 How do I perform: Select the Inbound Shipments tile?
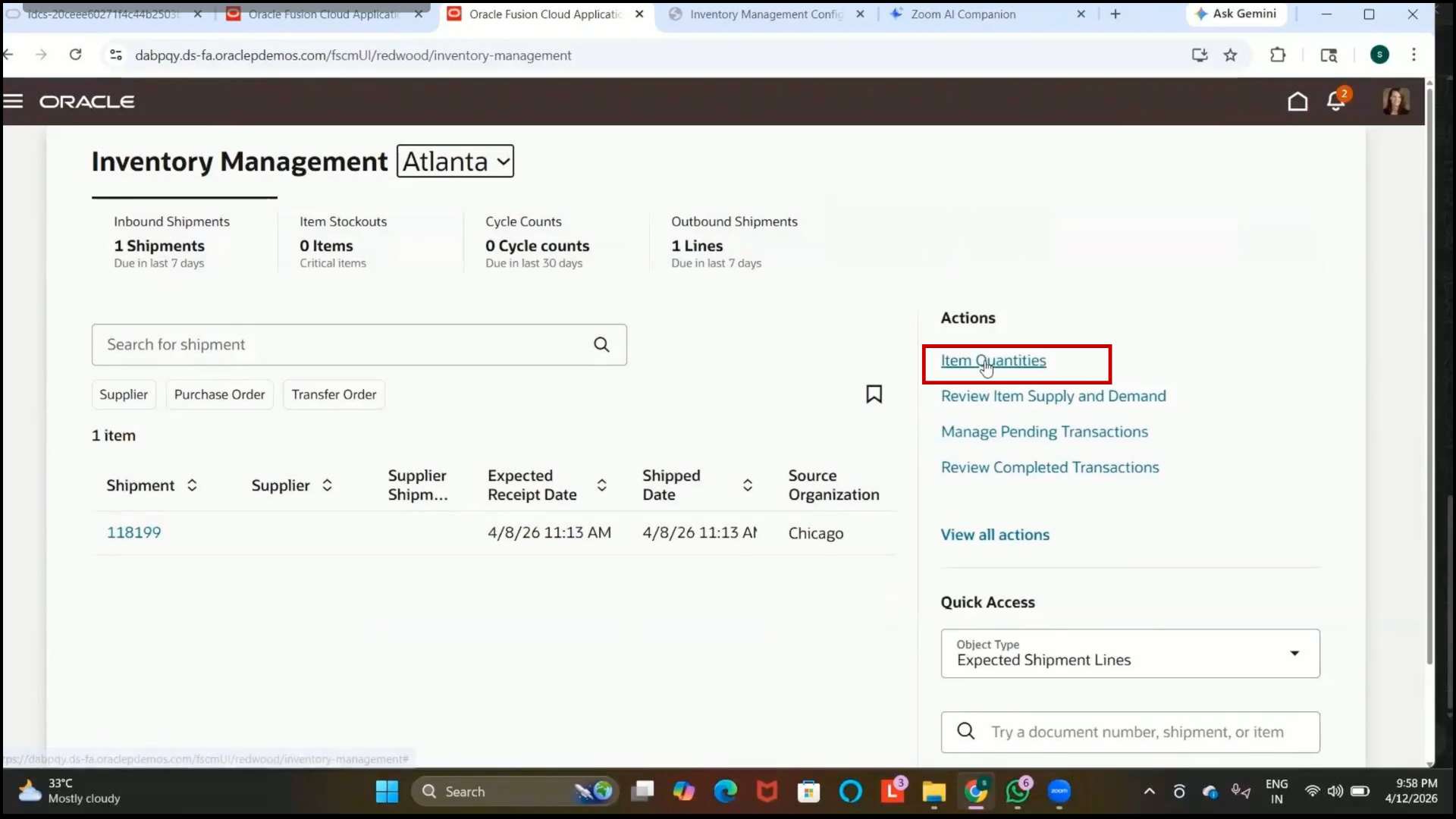coord(184,241)
